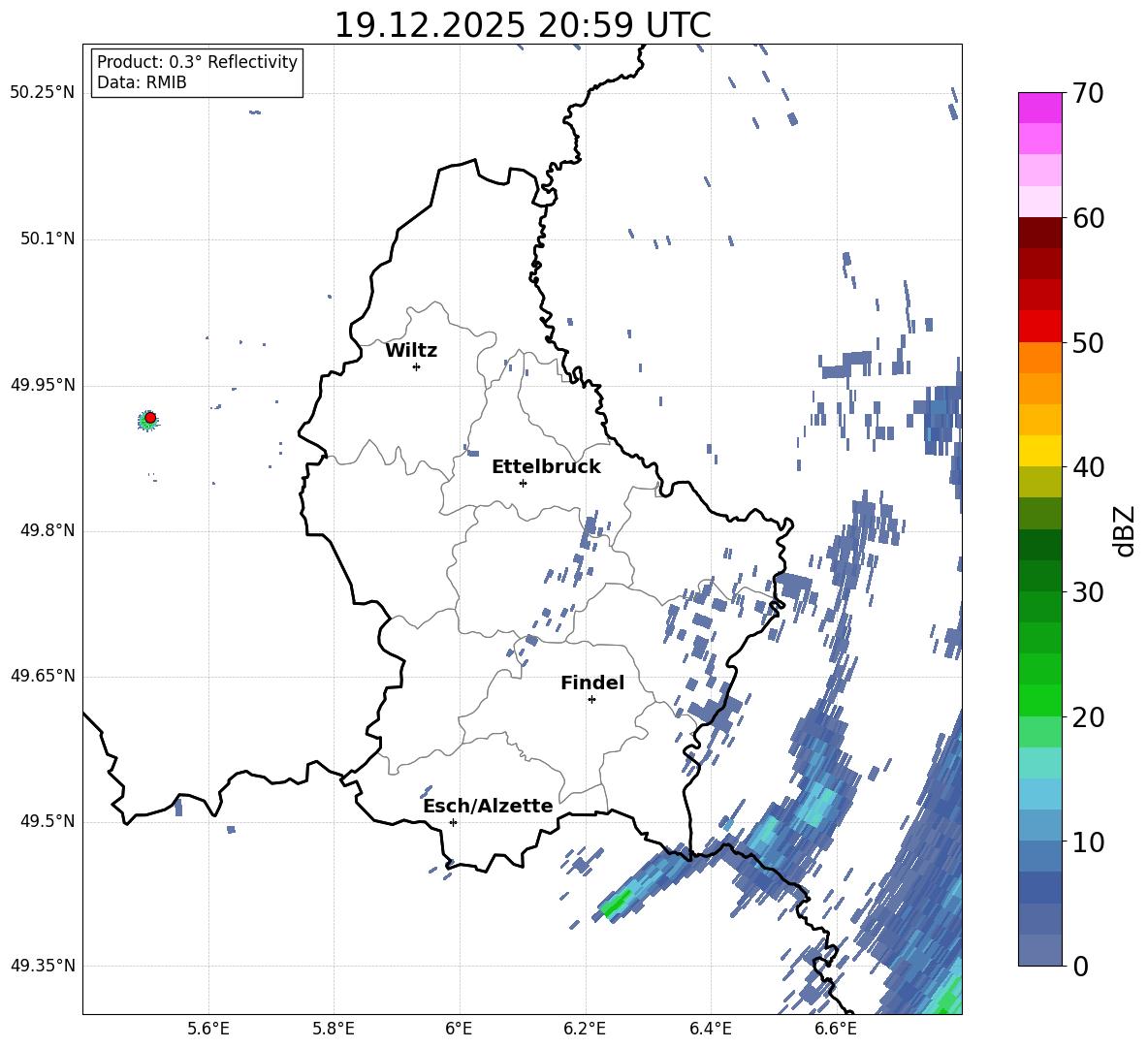Pick the magenta swatch atop the colorbar

(1039, 108)
